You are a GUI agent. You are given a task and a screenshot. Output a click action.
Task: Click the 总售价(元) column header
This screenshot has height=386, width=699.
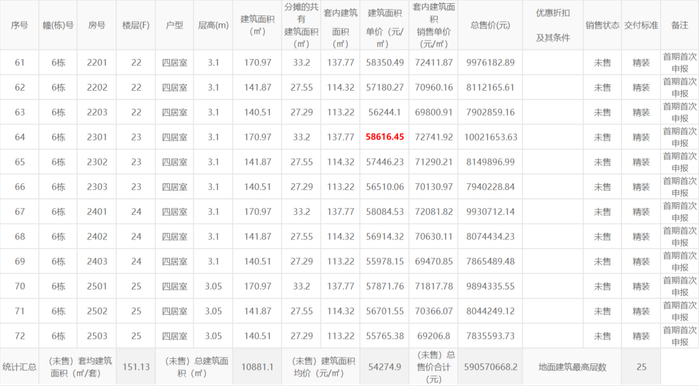(x=490, y=25)
